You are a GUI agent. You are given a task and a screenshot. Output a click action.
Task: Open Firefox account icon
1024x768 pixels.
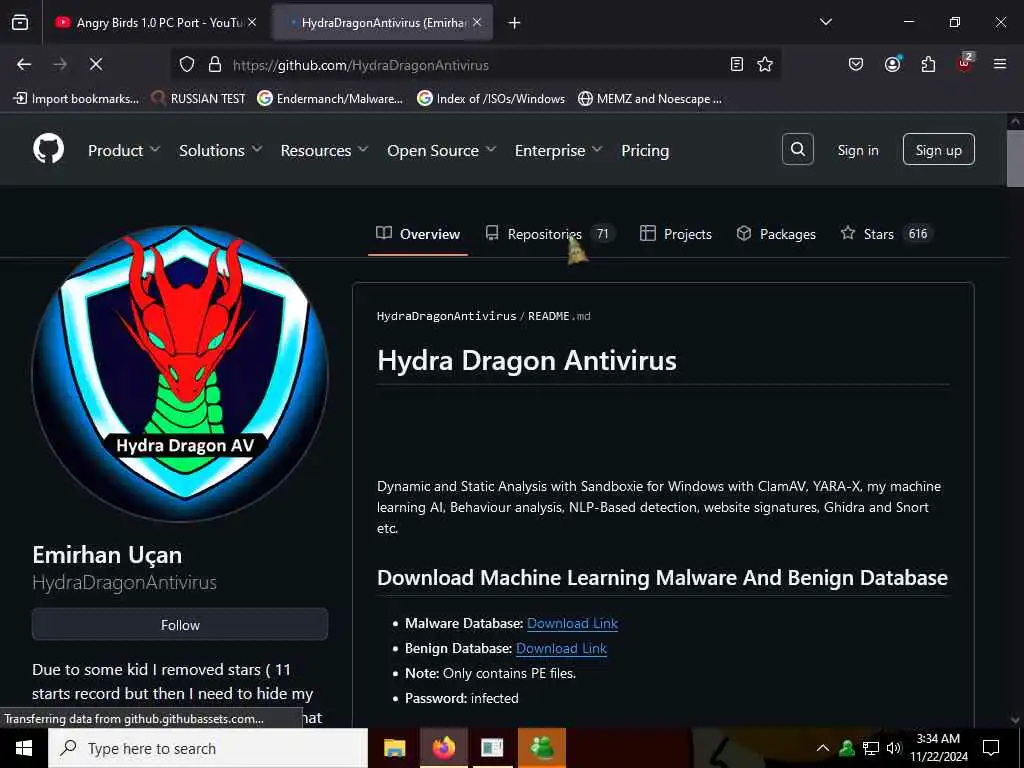pyautogui.click(x=892, y=64)
